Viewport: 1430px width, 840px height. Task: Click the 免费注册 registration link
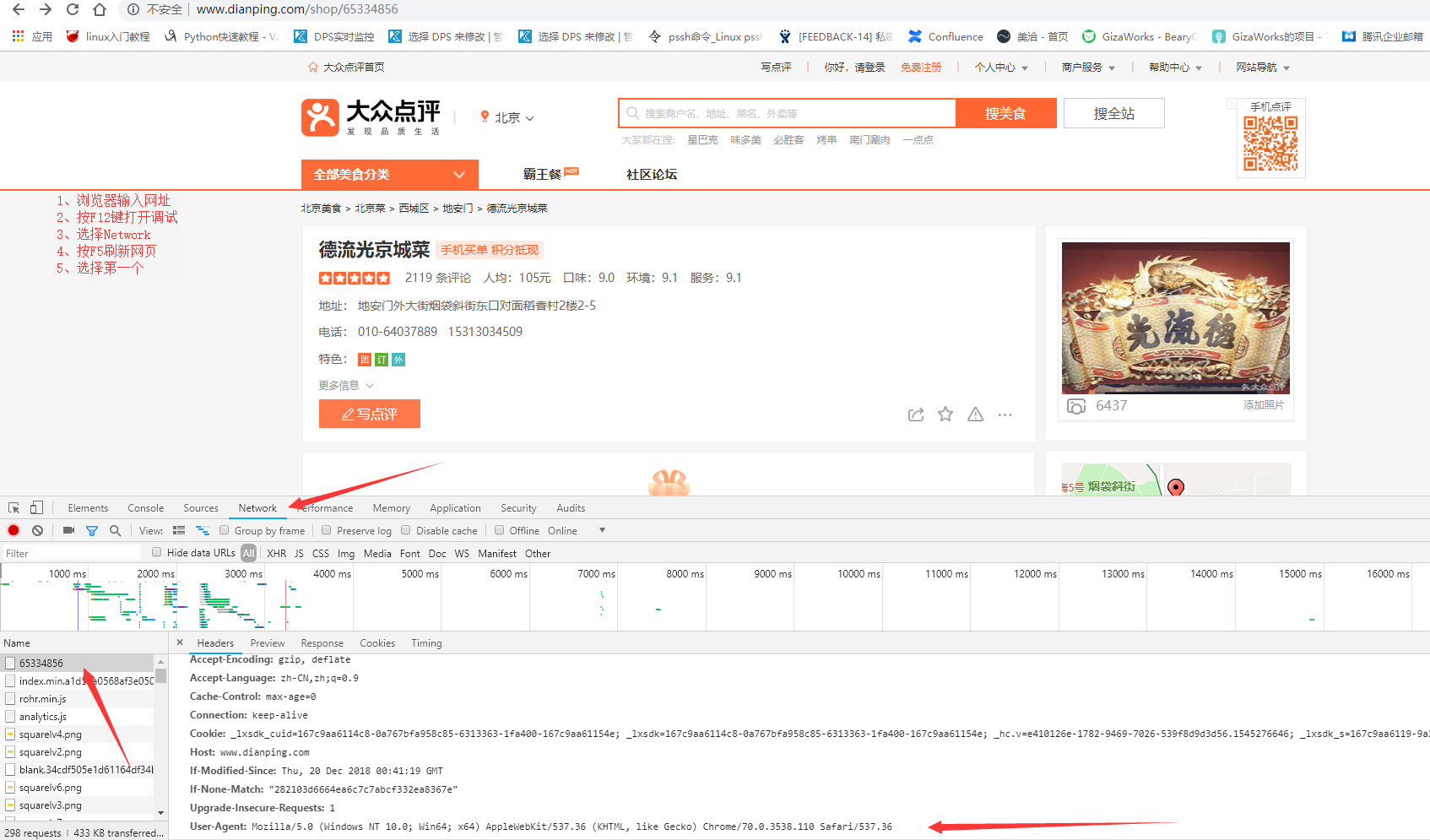click(922, 67)
